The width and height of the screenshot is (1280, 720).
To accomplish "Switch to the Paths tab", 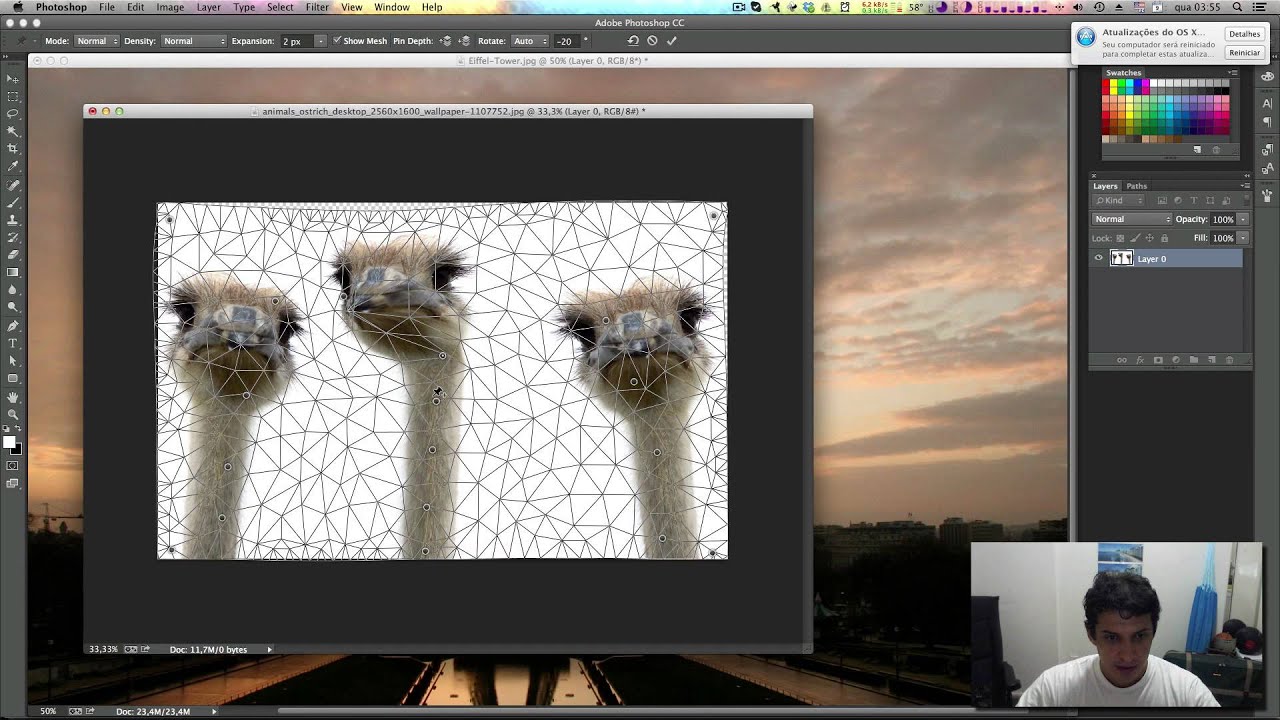I will pyautogui.click(x=1136, y=185).
